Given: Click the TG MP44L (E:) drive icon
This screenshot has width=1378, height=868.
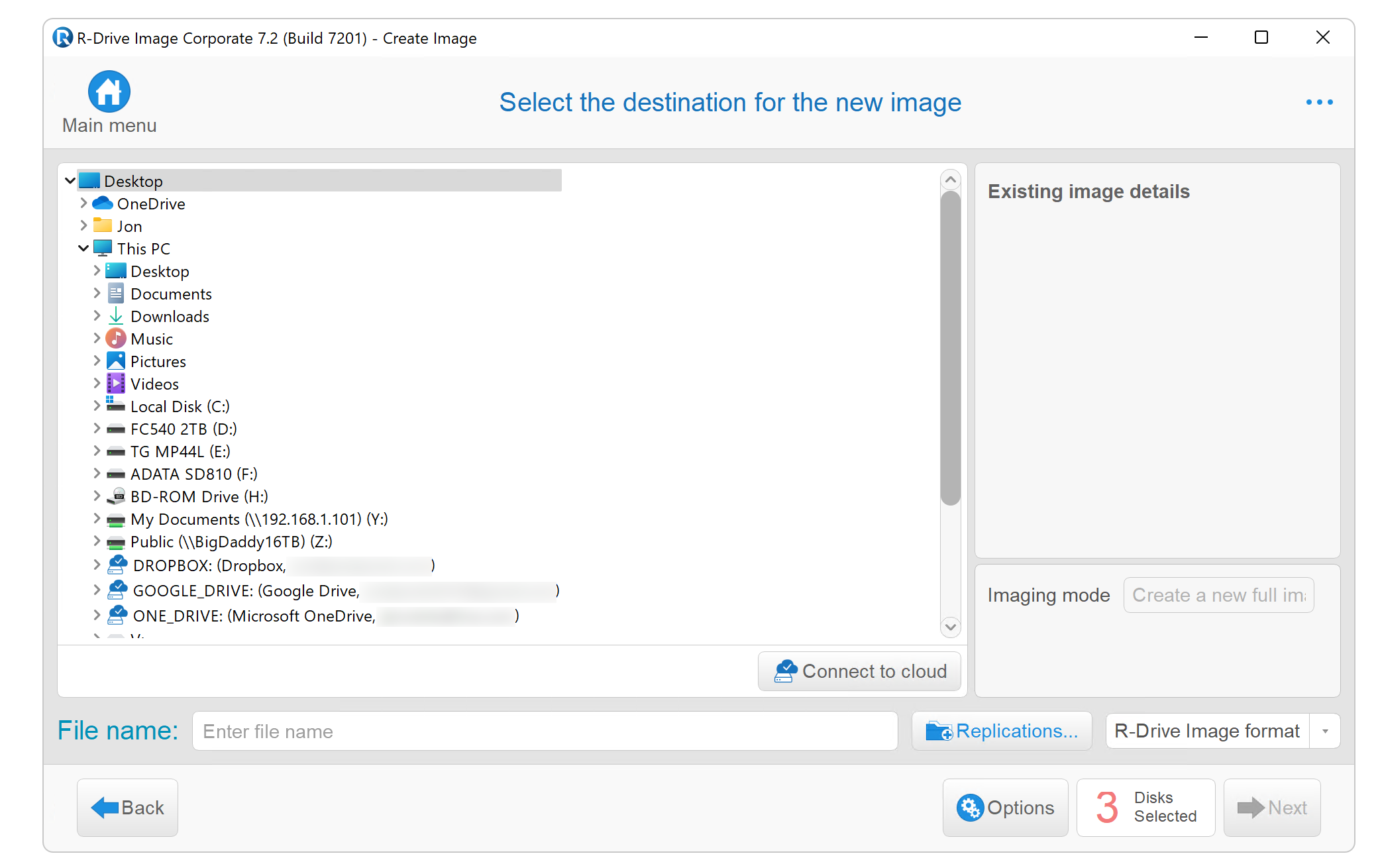Looking at the screenshot, I should coord(116,452).
